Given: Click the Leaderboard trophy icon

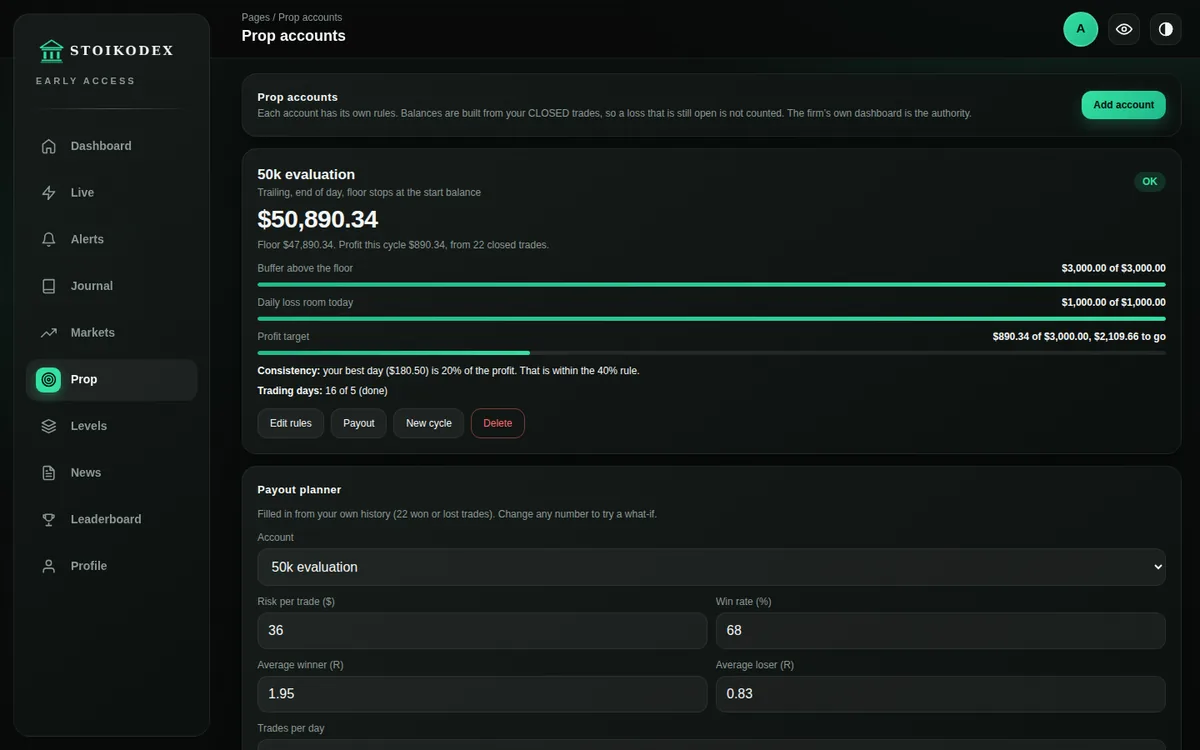Looking at the screenshot, I should coord(48,519).
